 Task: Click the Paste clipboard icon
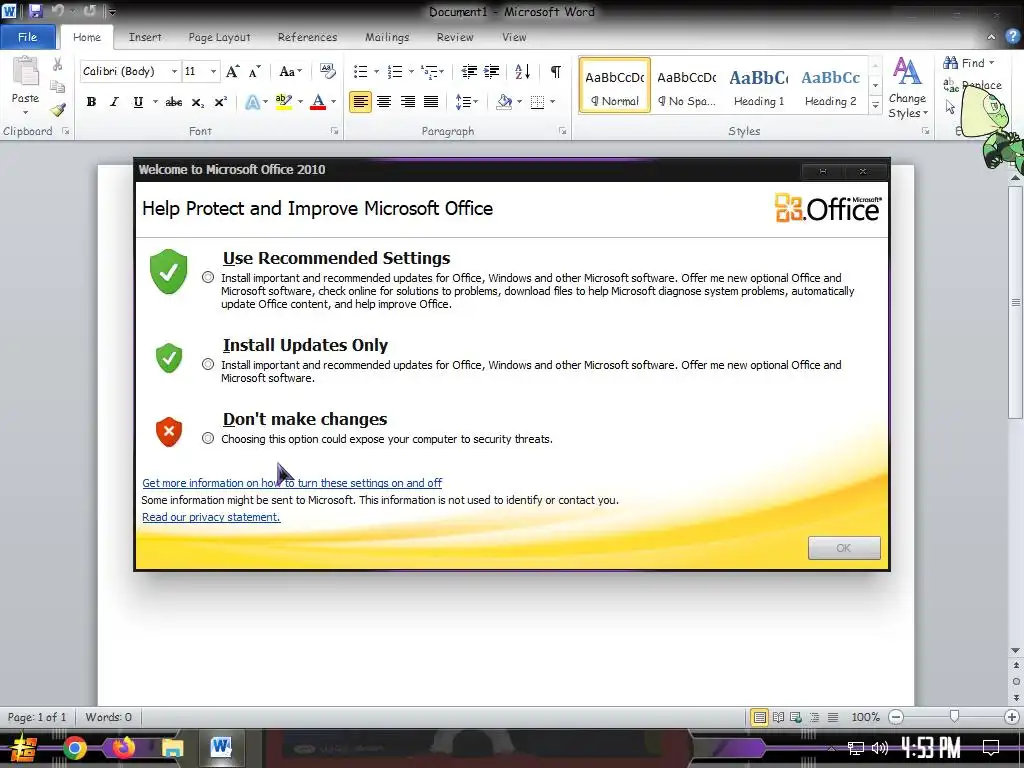coord(25,72)
